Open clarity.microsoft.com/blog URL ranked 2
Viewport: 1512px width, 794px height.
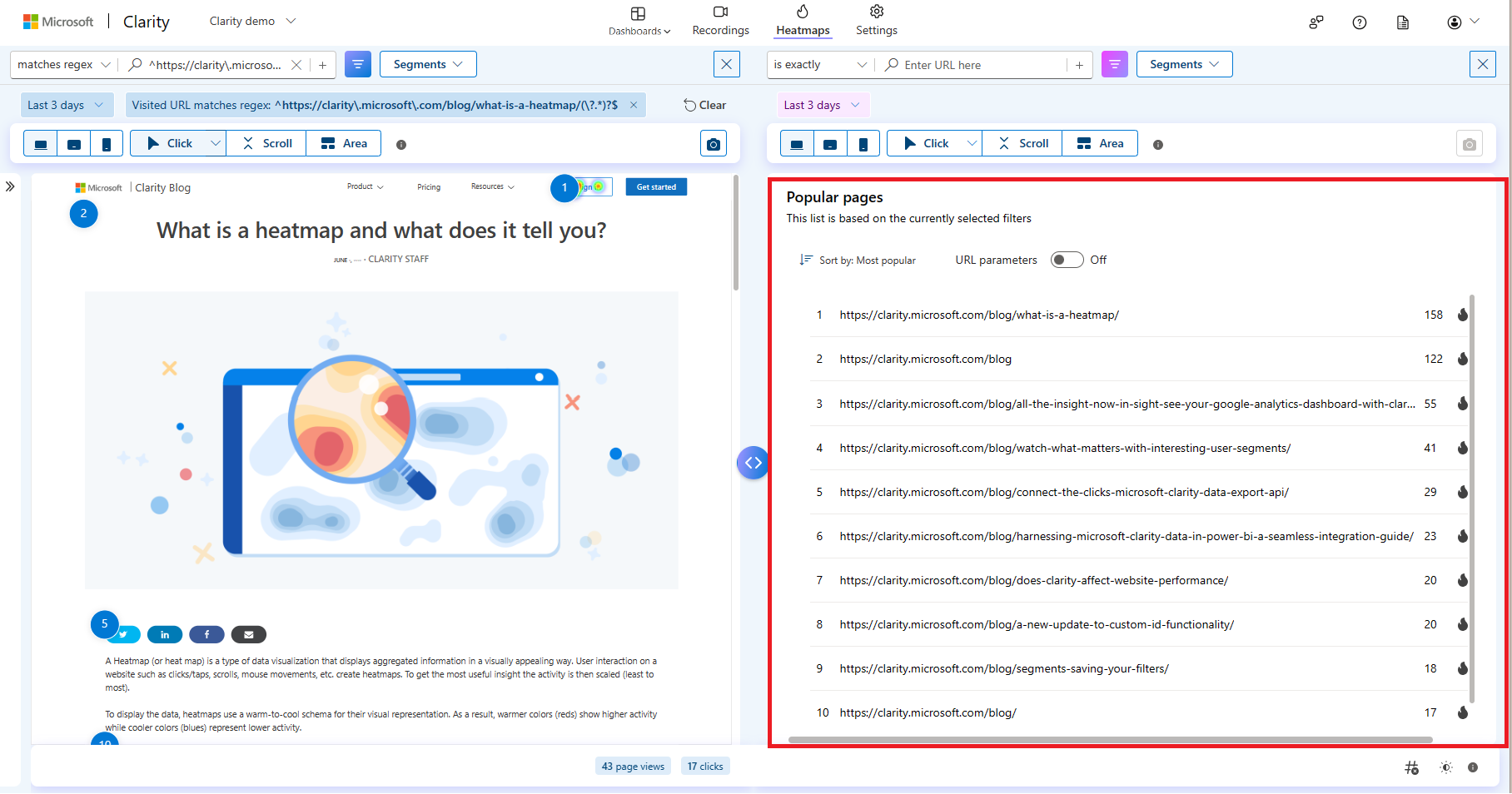point(926,359)
